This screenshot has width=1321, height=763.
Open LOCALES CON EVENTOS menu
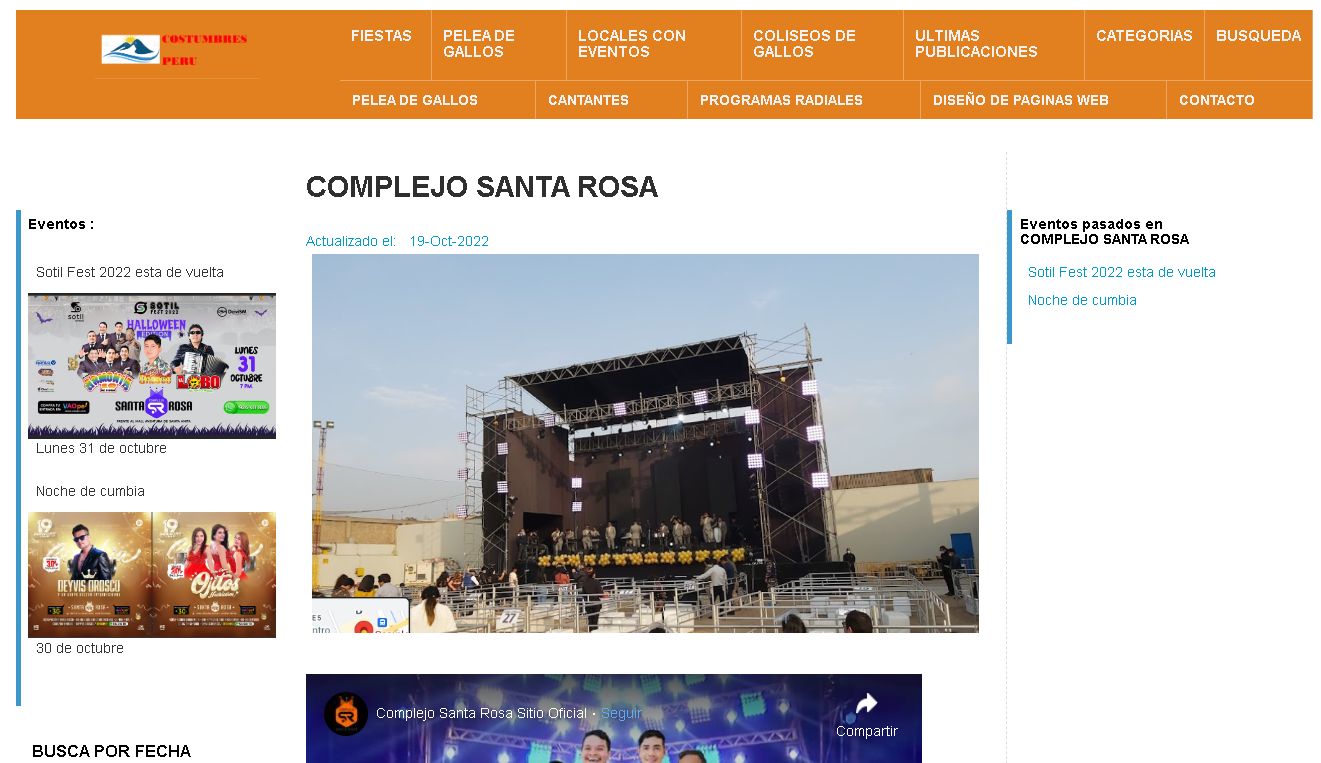point(632,44)
